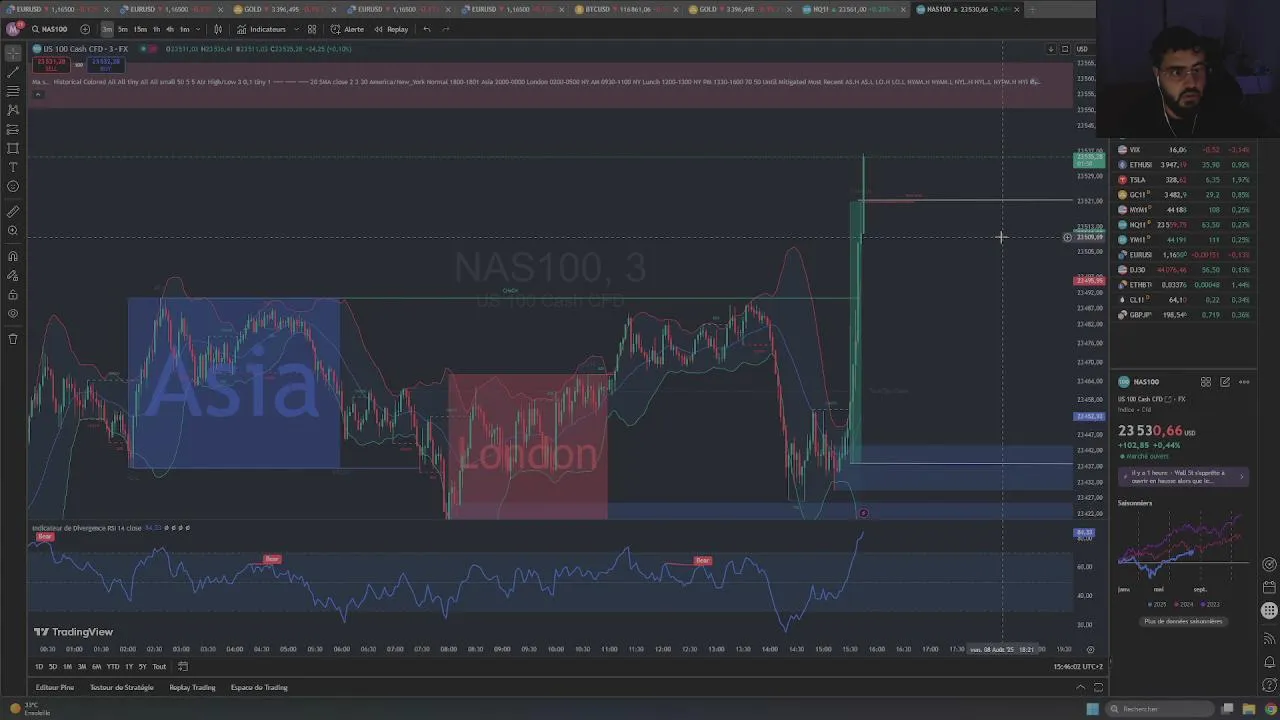The height and width of the screenshot is (720, 1280).
Task: Open the go-to-date calendar icon
Action: [x=183, y=667]
